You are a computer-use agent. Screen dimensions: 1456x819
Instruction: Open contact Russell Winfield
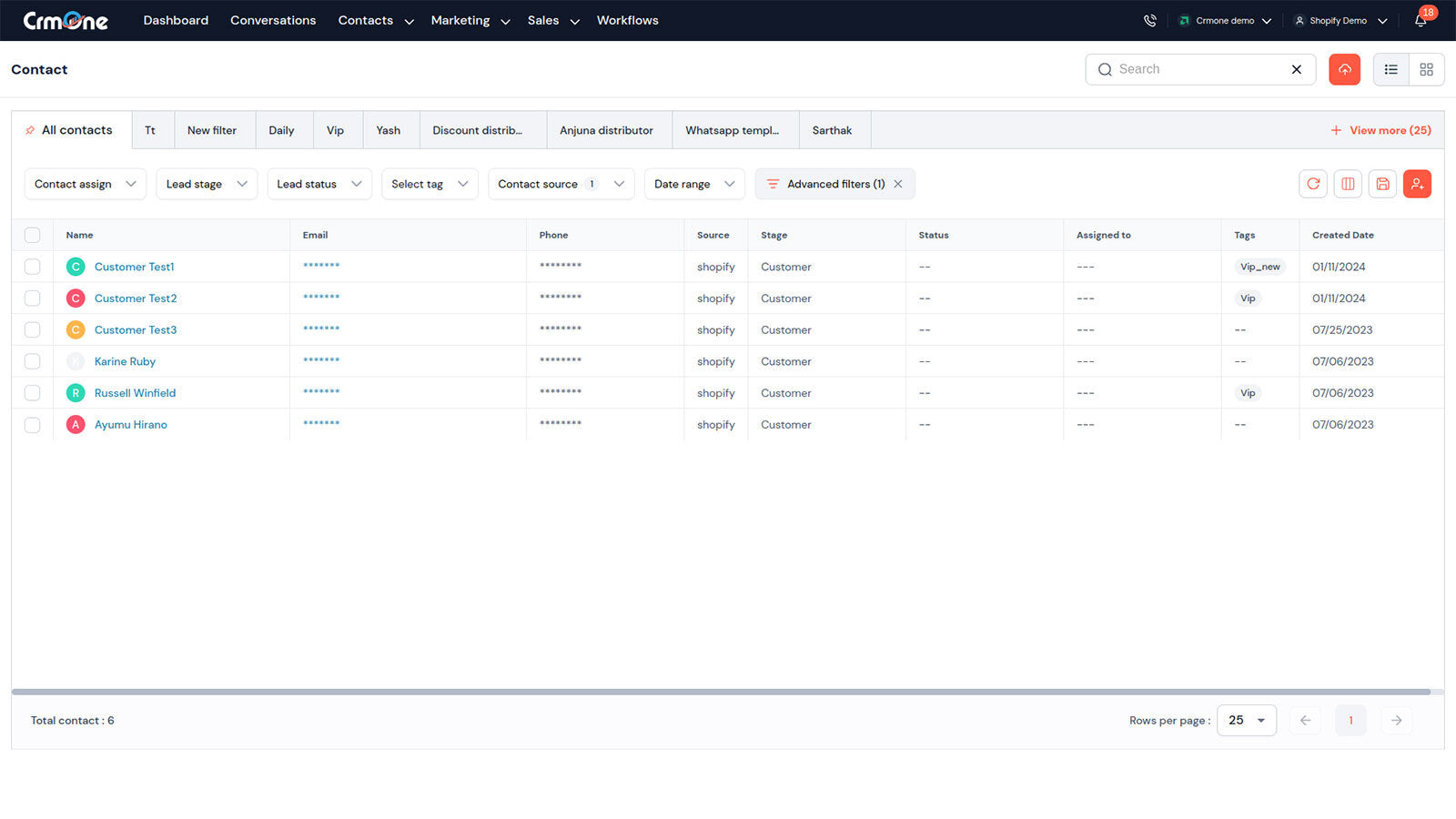coord(135,393)
